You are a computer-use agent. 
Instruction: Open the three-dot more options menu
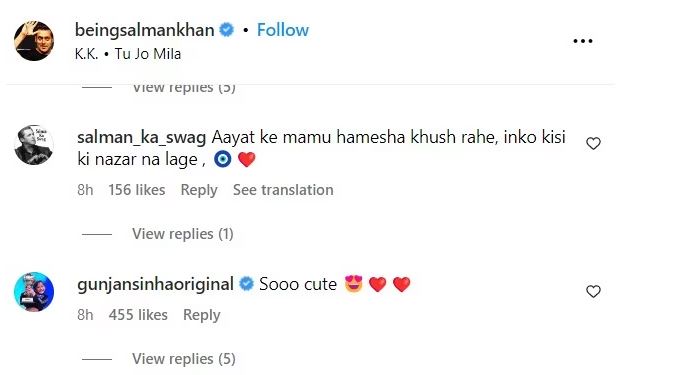click(x=582, y=41)
